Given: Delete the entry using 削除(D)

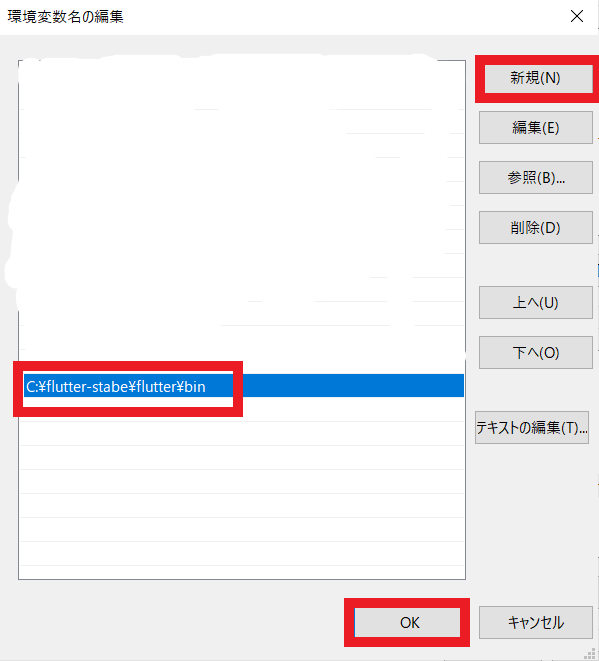Looking at the screenshot, I should (x=536, y=228).
